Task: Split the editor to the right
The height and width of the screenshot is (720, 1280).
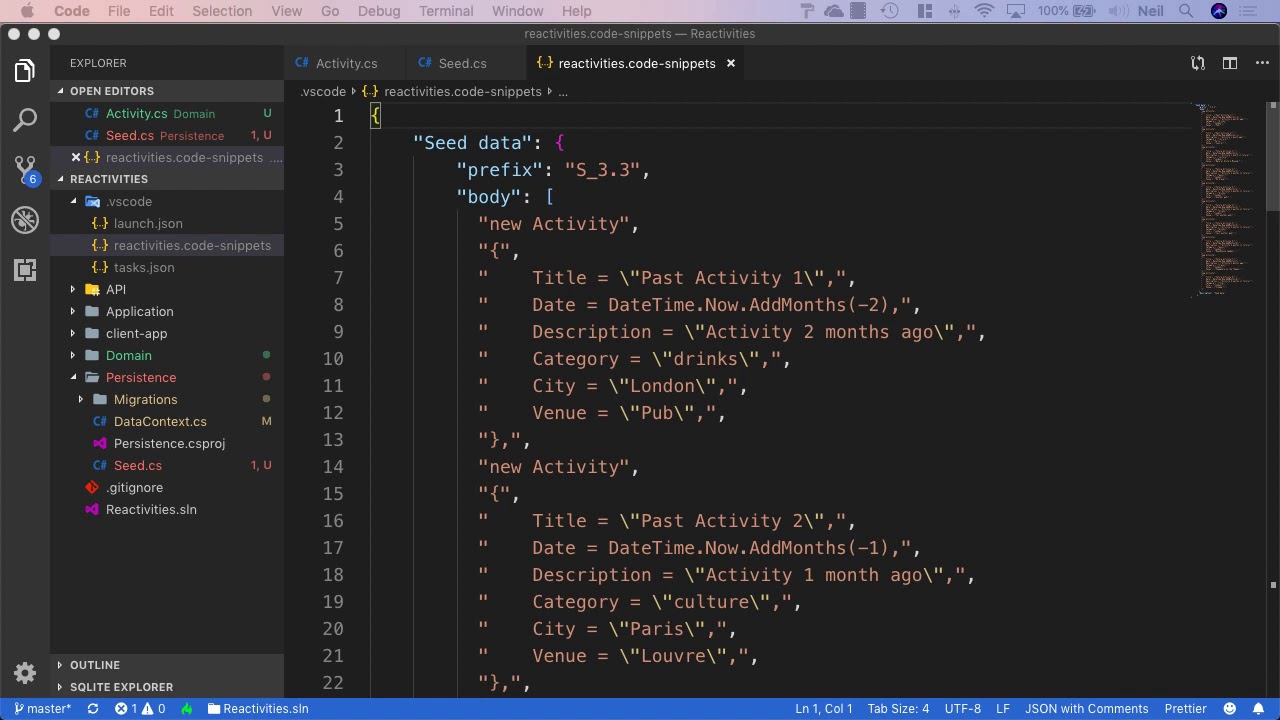Action: pos(1230,63)
